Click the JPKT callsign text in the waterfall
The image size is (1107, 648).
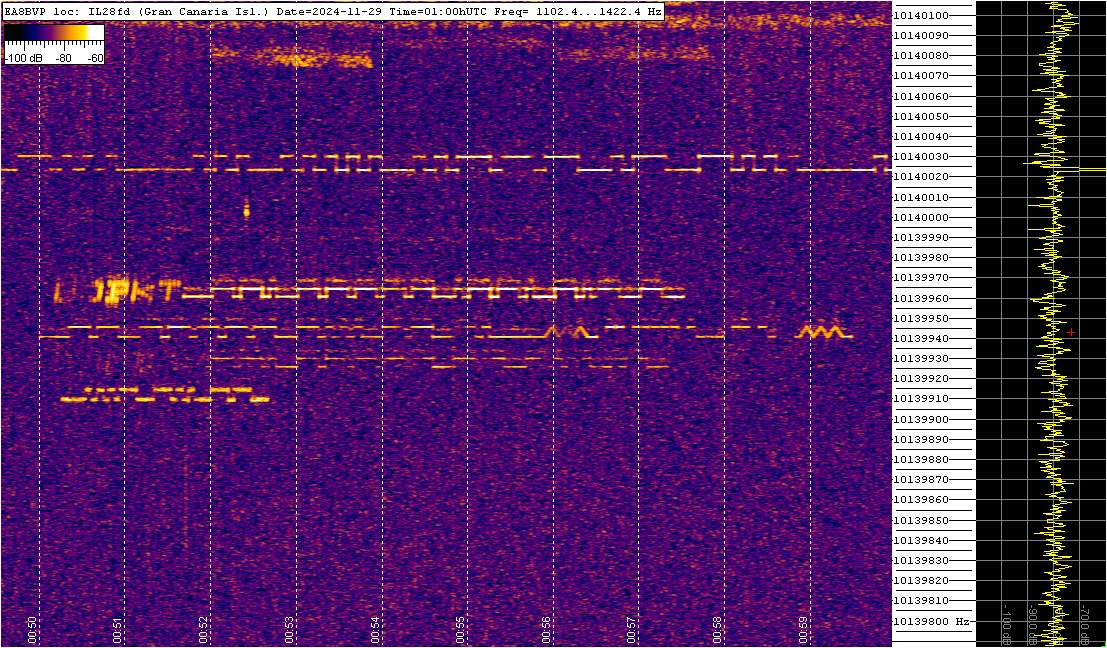click(137, 292)
